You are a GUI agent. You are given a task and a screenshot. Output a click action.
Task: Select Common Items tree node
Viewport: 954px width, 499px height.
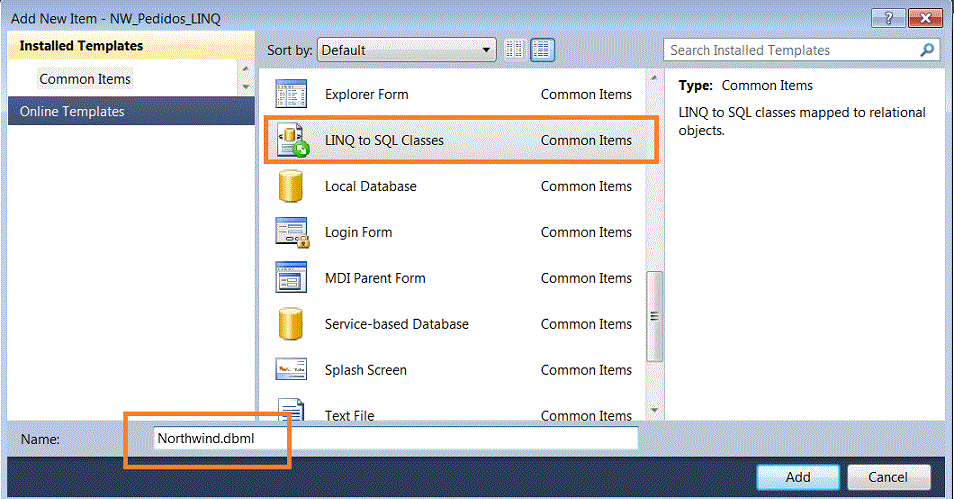(85, 79)
